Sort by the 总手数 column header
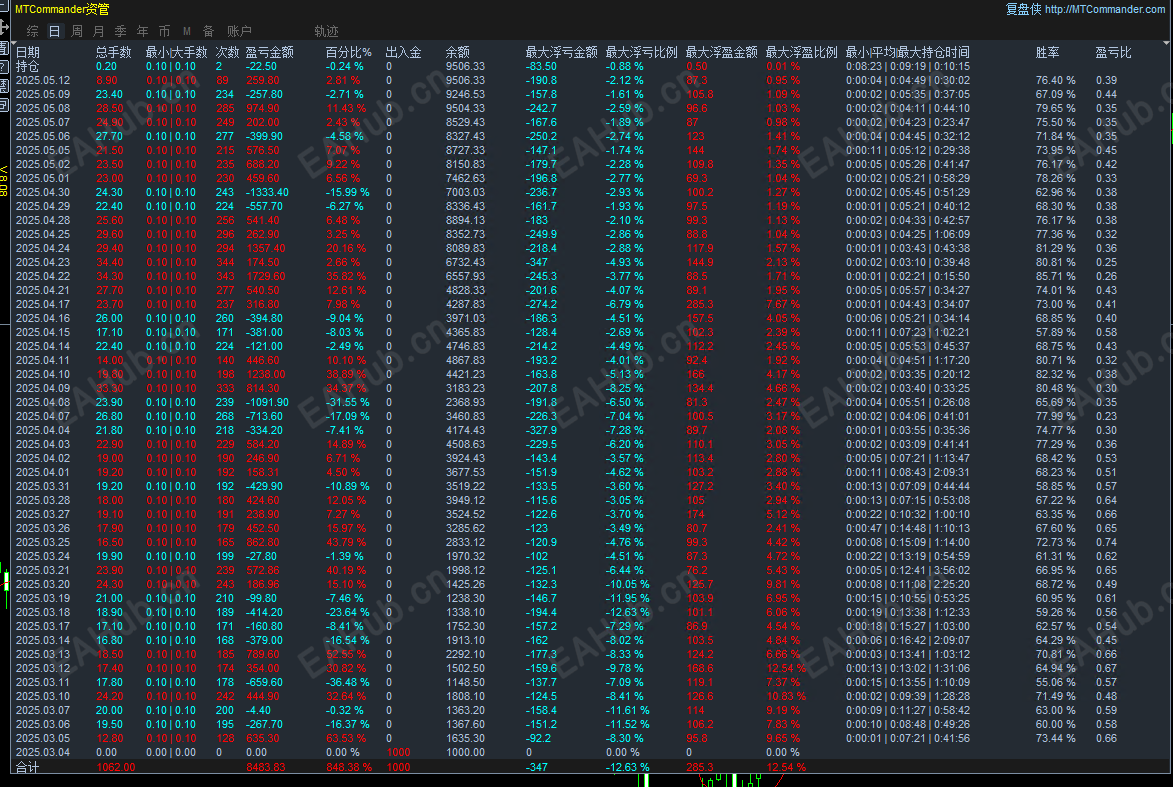Viewport: 1173px width, 787px height. pyautogui.click(x=114, y=52)
